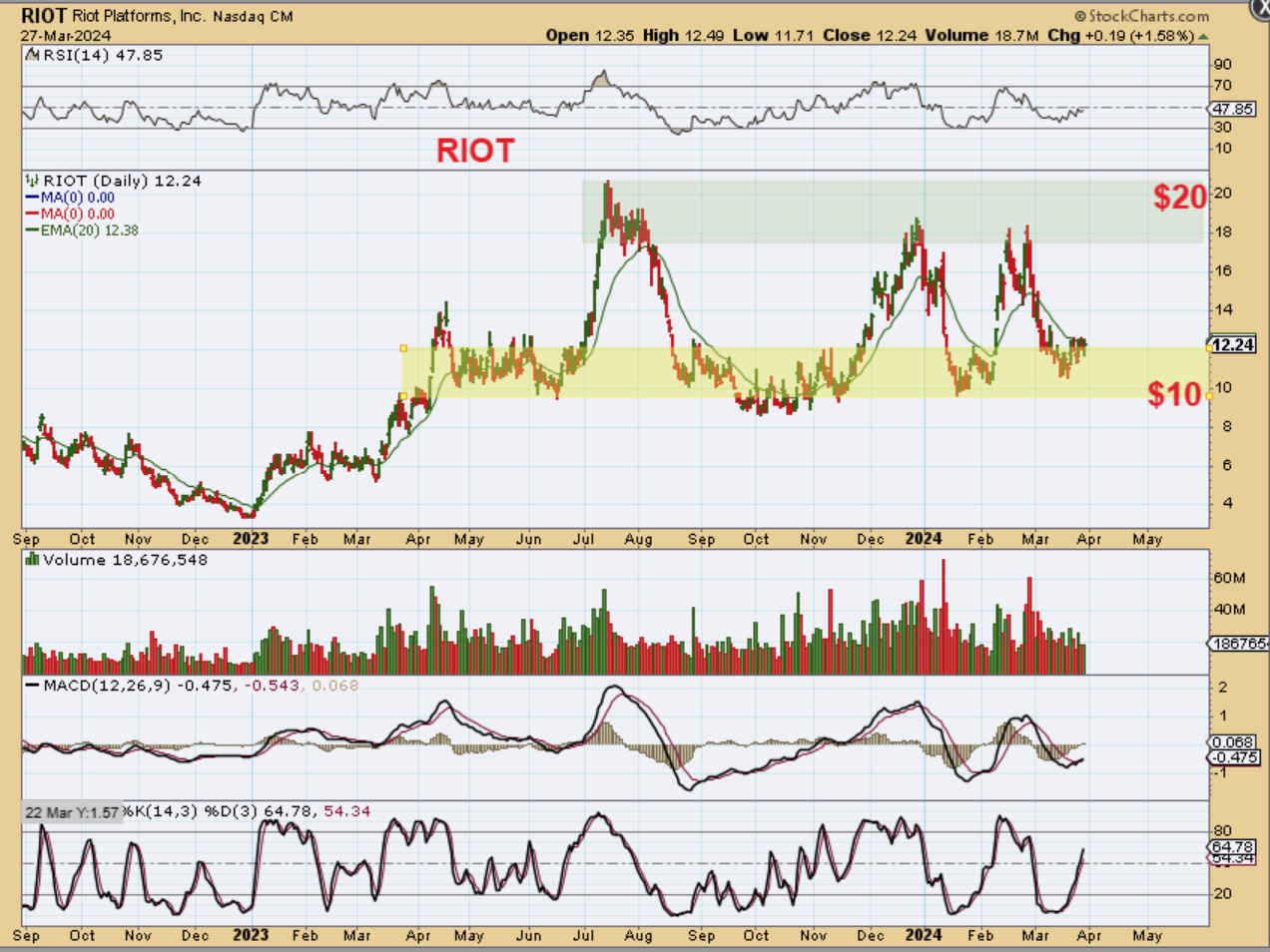Click the 80 level on stochastic axis

click(1222, 831)
